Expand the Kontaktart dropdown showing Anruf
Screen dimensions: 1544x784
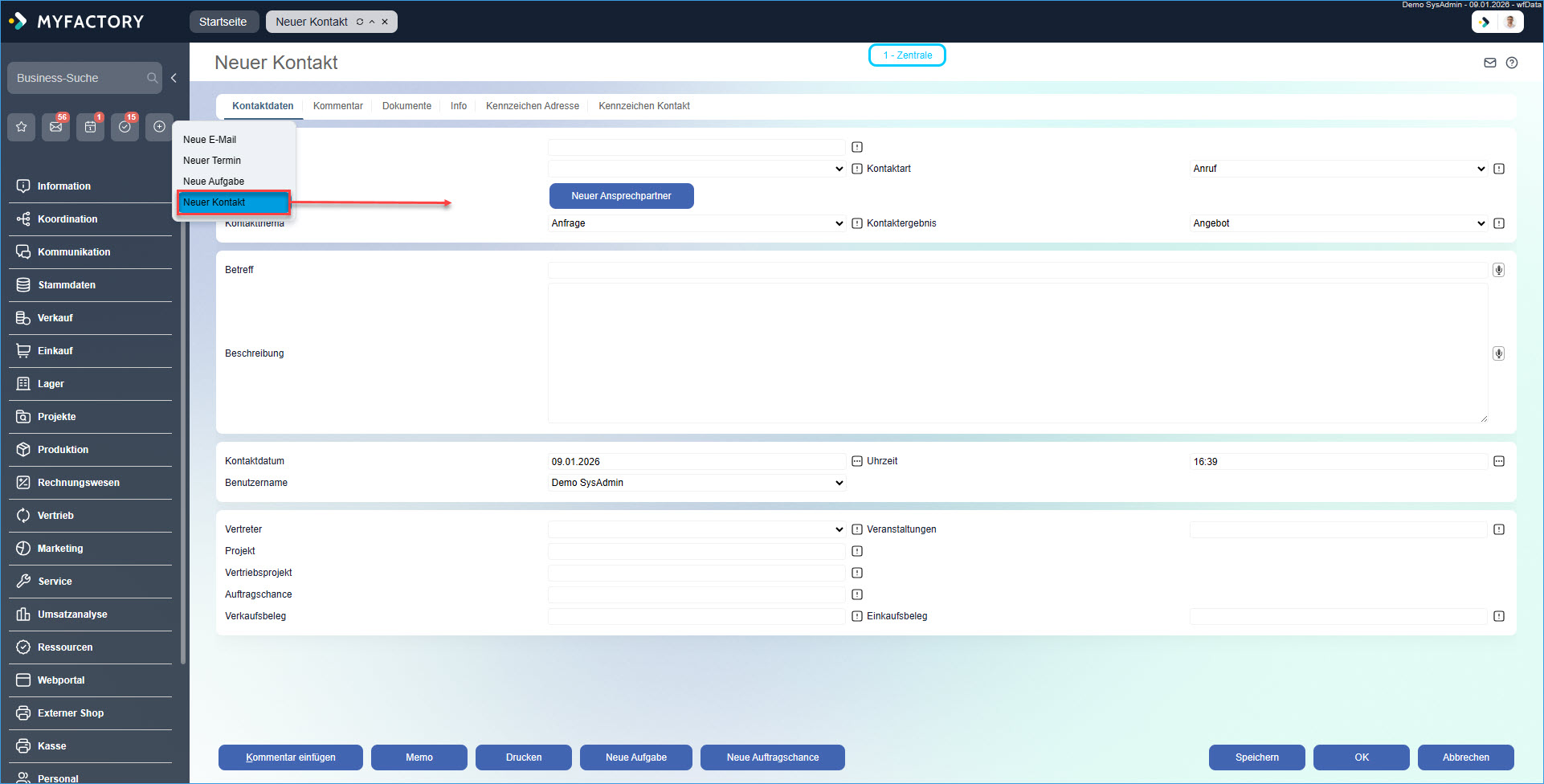1338,169
